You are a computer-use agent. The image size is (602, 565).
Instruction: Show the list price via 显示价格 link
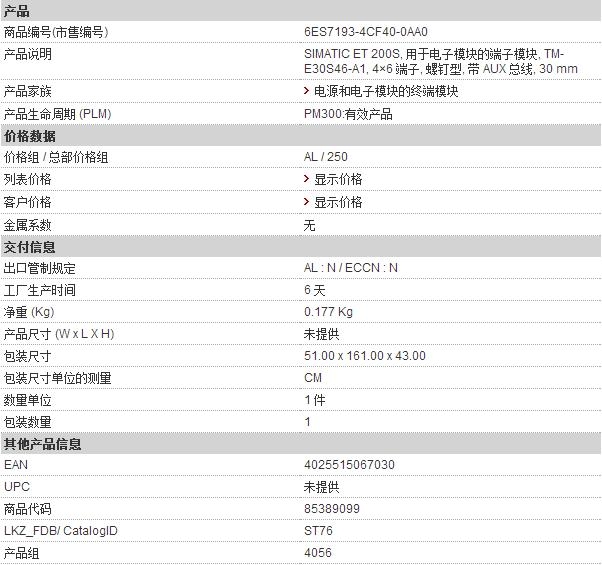pyautogui.click(x=338, y=179)
